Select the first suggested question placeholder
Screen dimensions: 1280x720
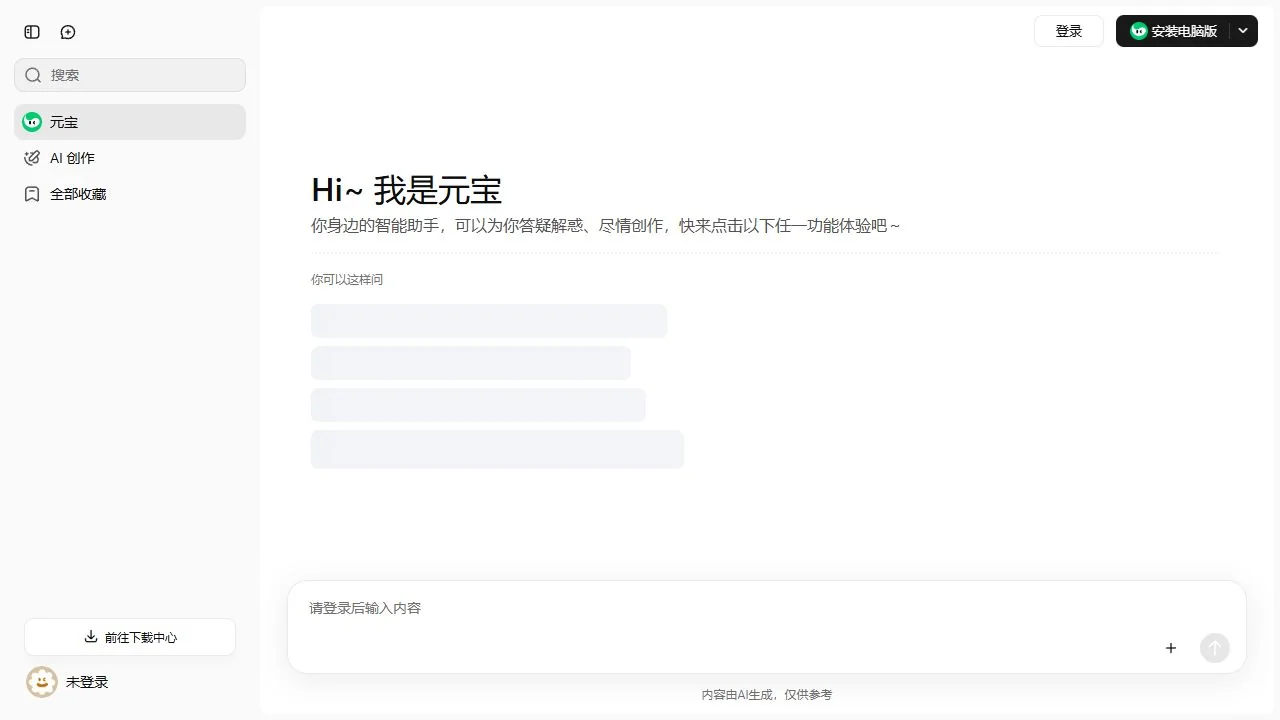(x=489, y=321)
